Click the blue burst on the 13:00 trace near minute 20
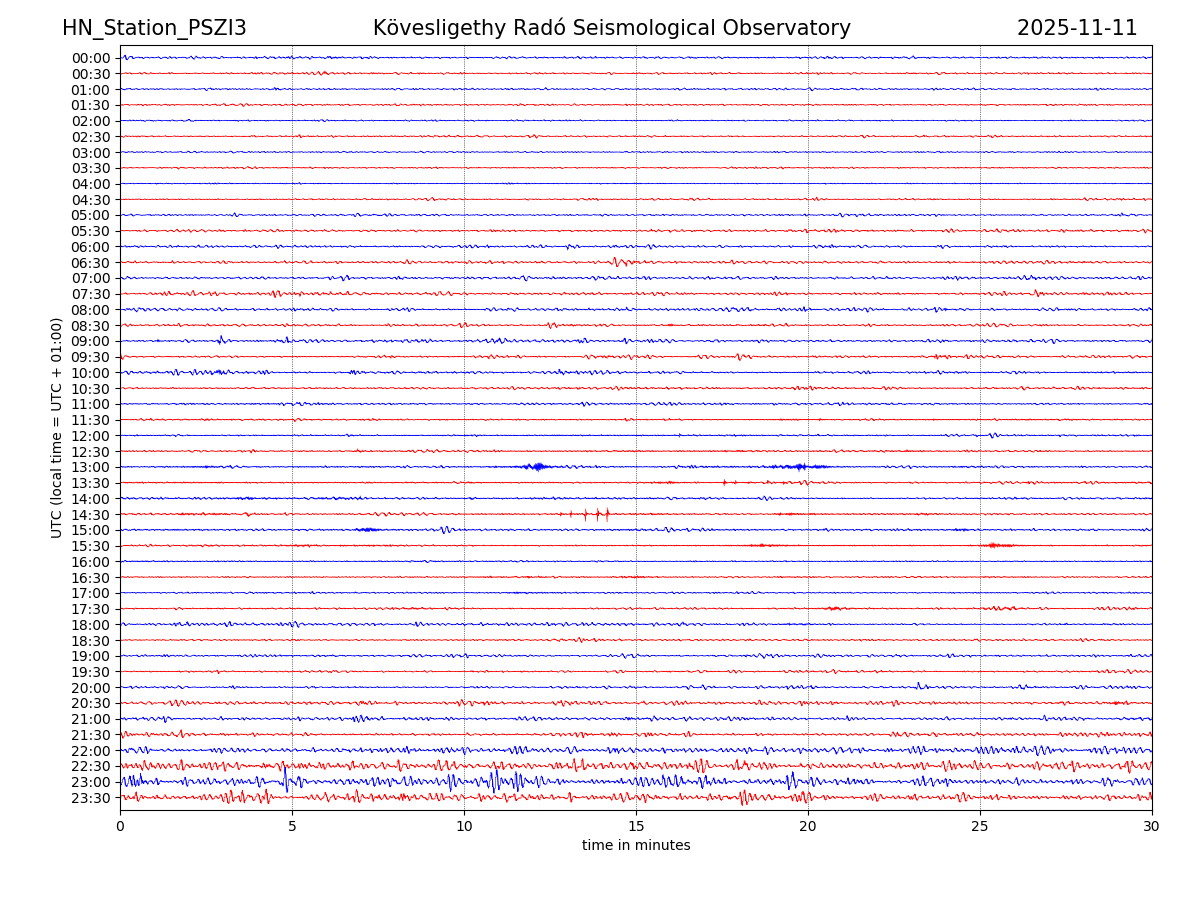This screenshot has height=900, width=1200. point(799,467)
